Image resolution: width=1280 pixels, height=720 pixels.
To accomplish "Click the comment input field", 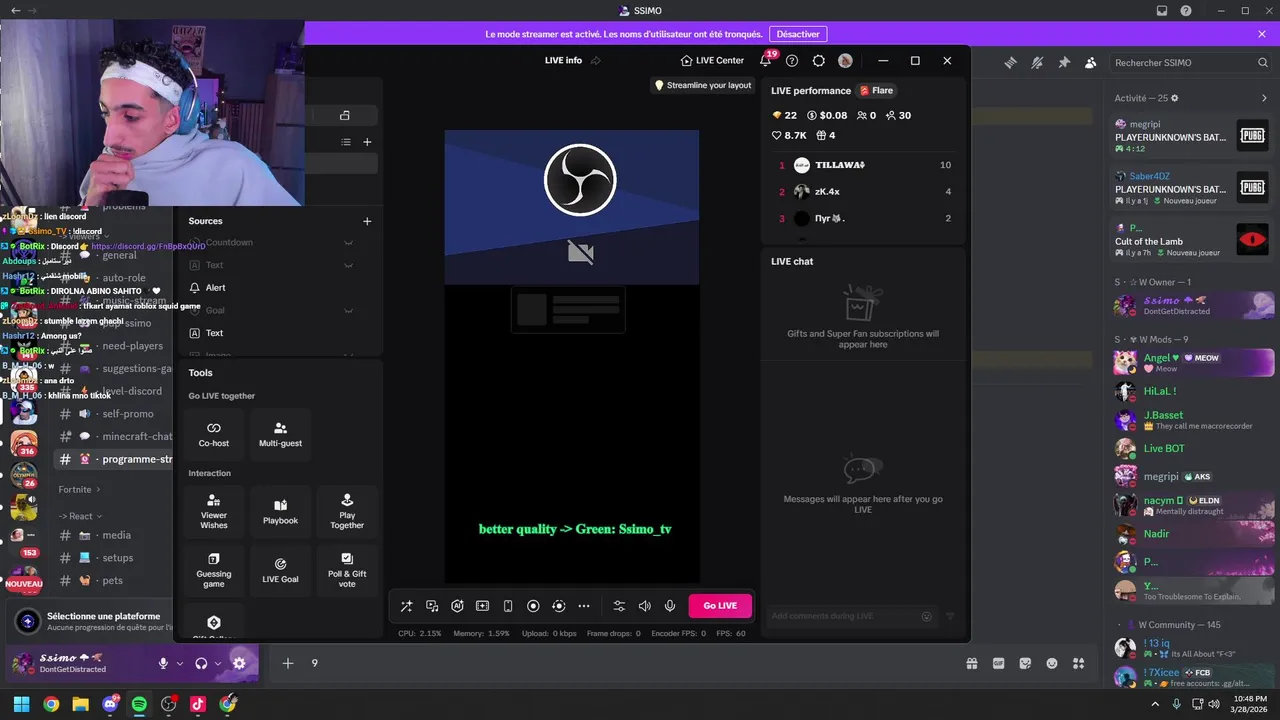I will 845,616.
